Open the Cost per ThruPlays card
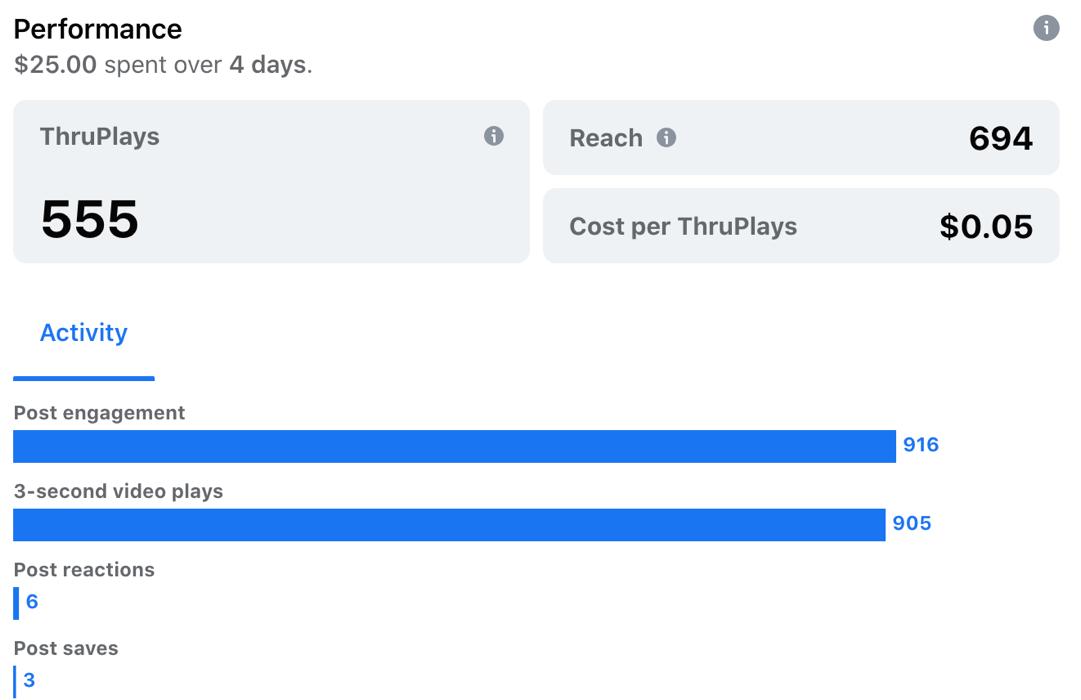 tap(801, 226)
